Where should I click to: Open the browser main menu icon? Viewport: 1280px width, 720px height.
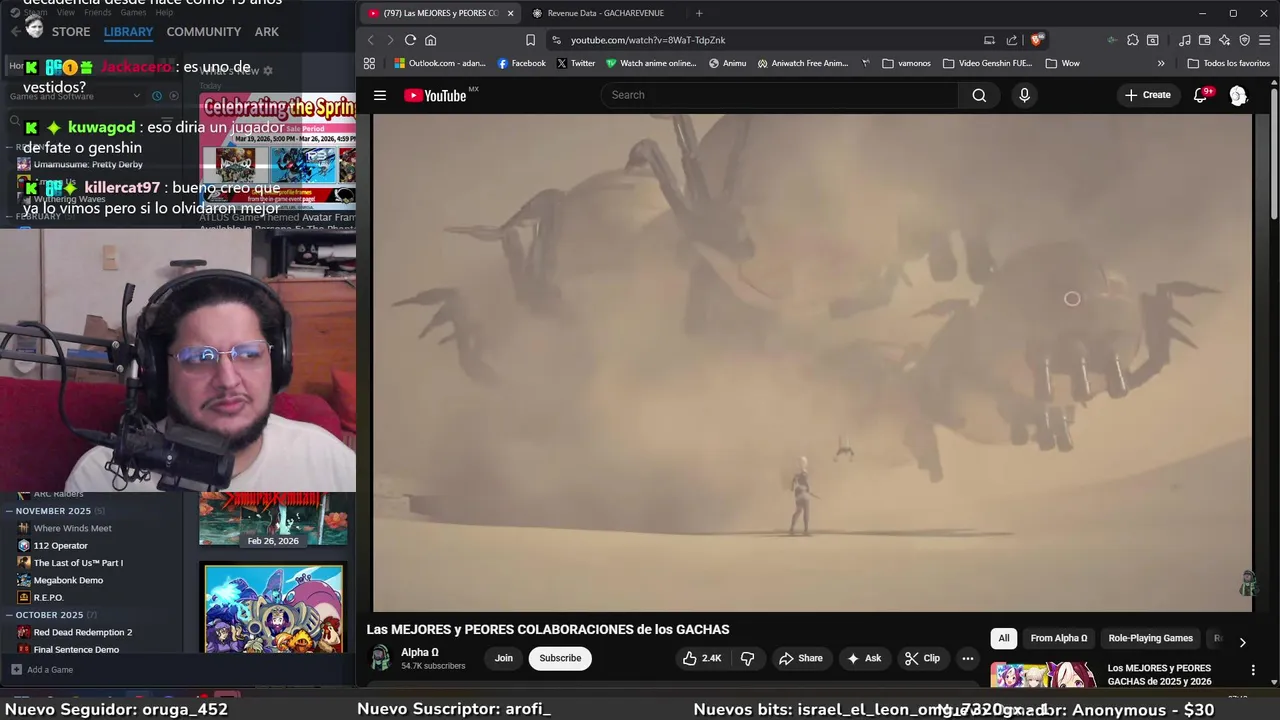coord(1265,40)
